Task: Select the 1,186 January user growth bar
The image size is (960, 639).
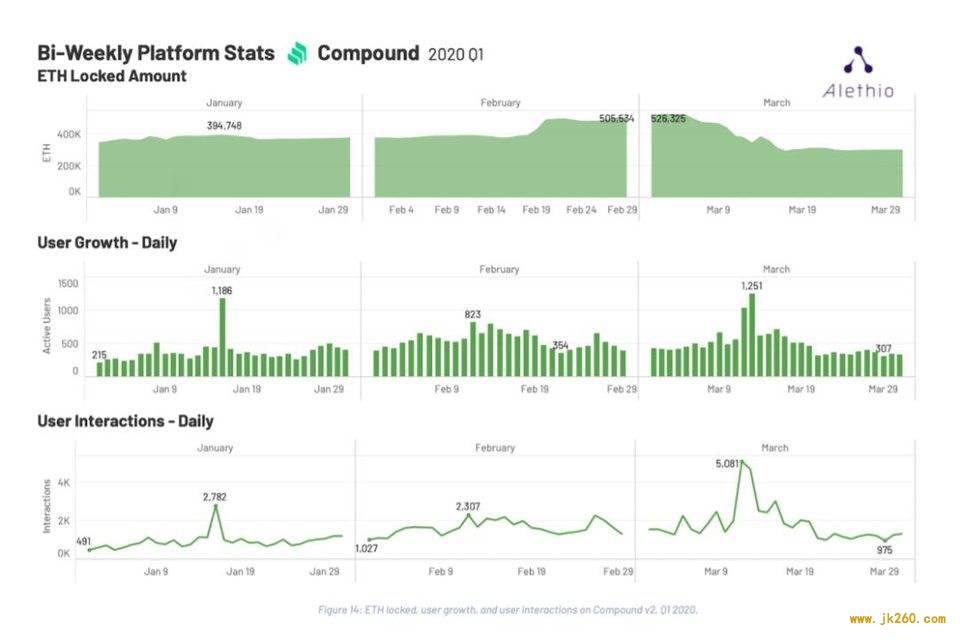Action: coord(222,337)
